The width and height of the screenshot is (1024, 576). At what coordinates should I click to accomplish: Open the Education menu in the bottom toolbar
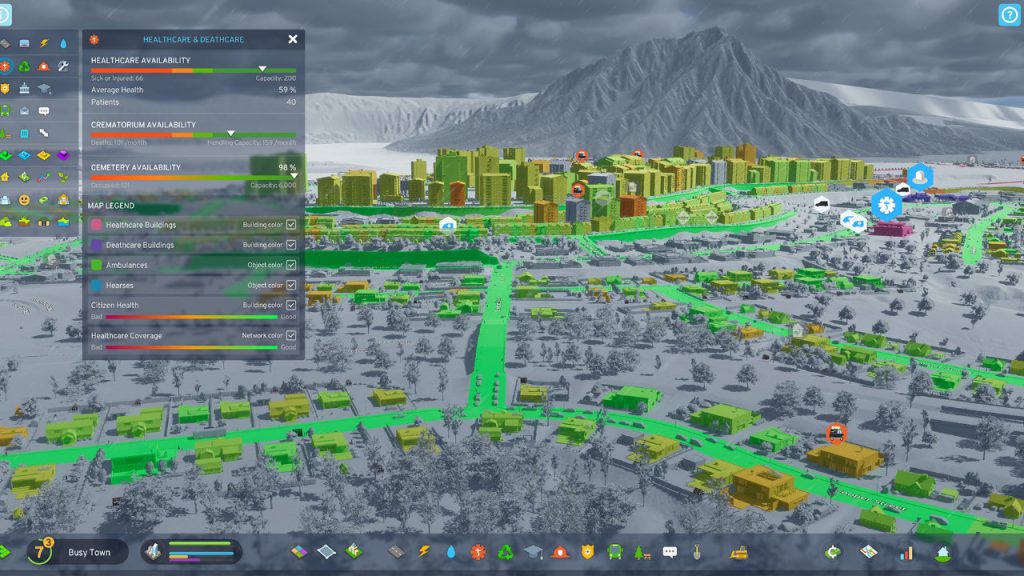[533, 552]
